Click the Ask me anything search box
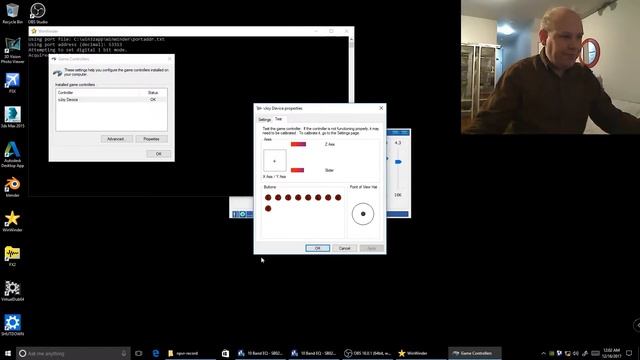Image resolution: width=640 pixels, height=360 pixels. coord(73,353)
